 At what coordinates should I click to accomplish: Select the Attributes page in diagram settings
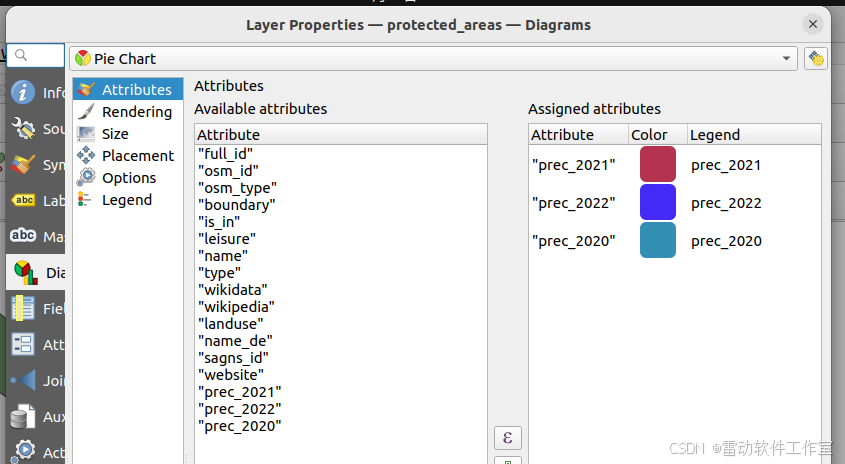(128, 89)
